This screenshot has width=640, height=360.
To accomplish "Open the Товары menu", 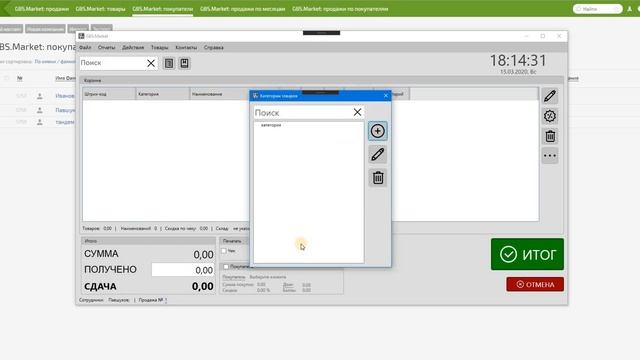I will pyautogui.click(x=160, y=48).
